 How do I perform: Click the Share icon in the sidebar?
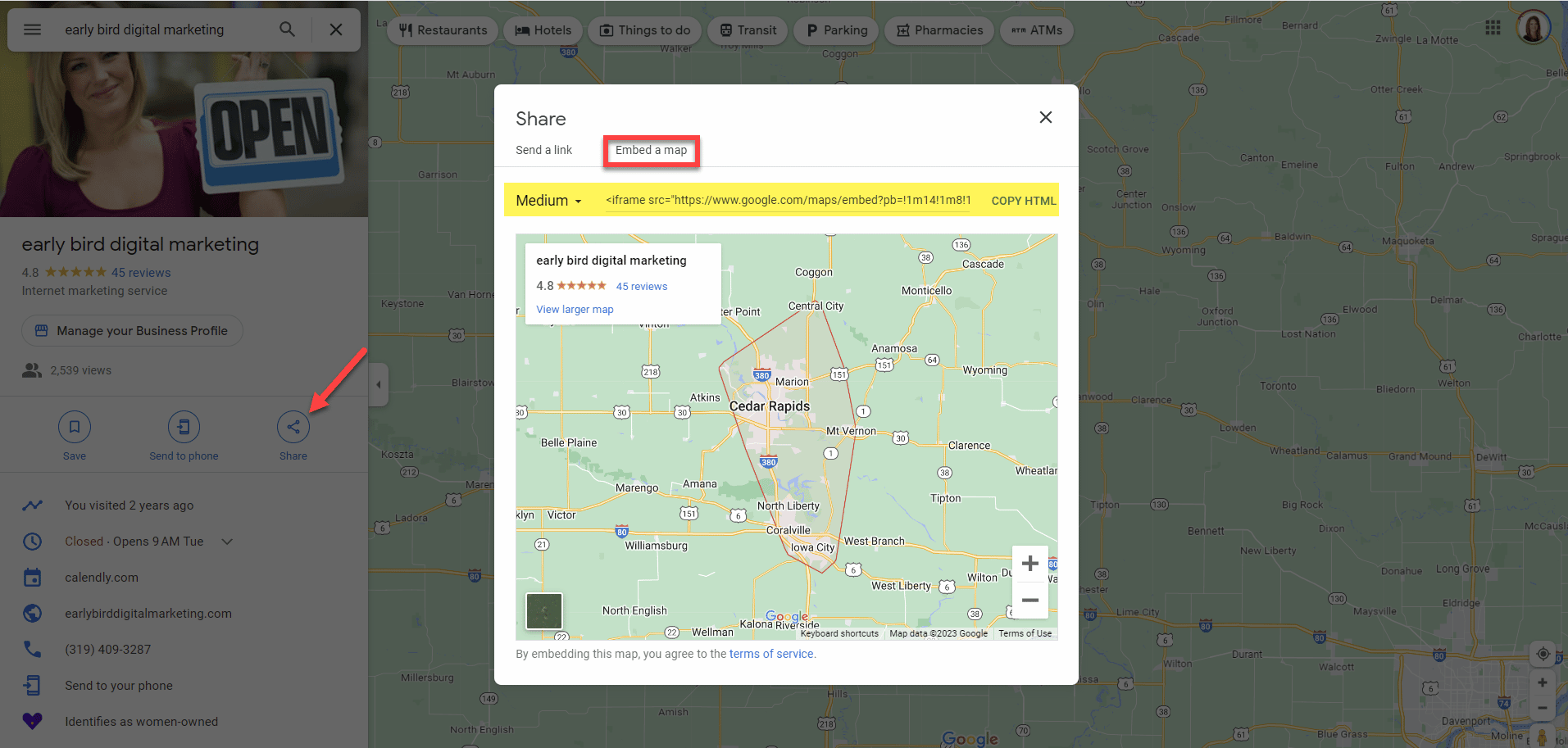tap(293, 427)
